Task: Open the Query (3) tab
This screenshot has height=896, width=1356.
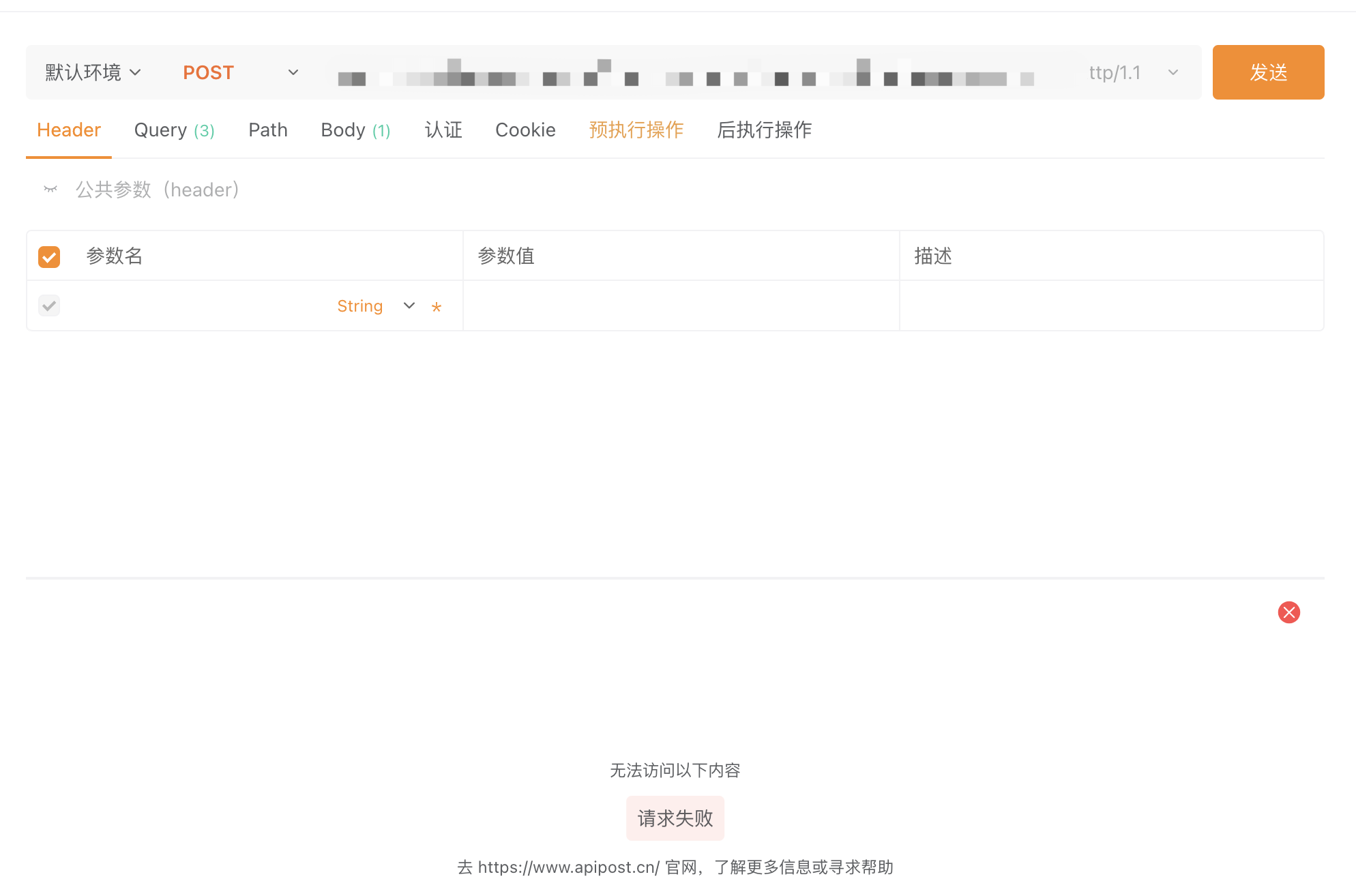Action: click(x=174, y=130)
